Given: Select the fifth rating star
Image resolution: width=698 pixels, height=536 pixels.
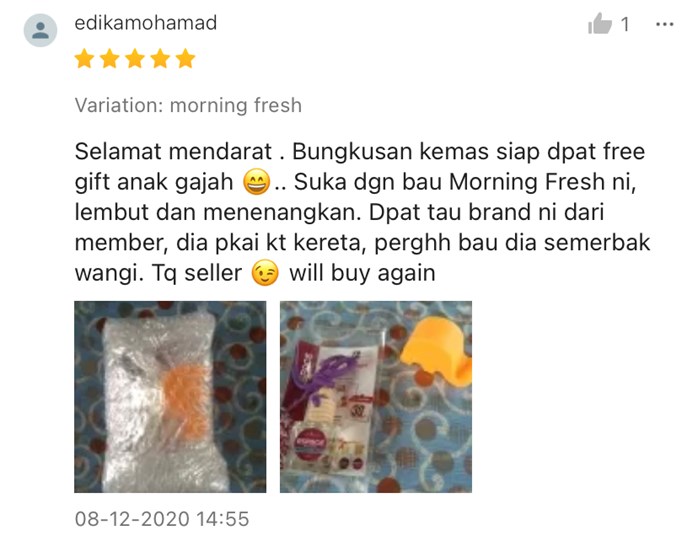Looking at the screenshot, I should click(186, 59).
